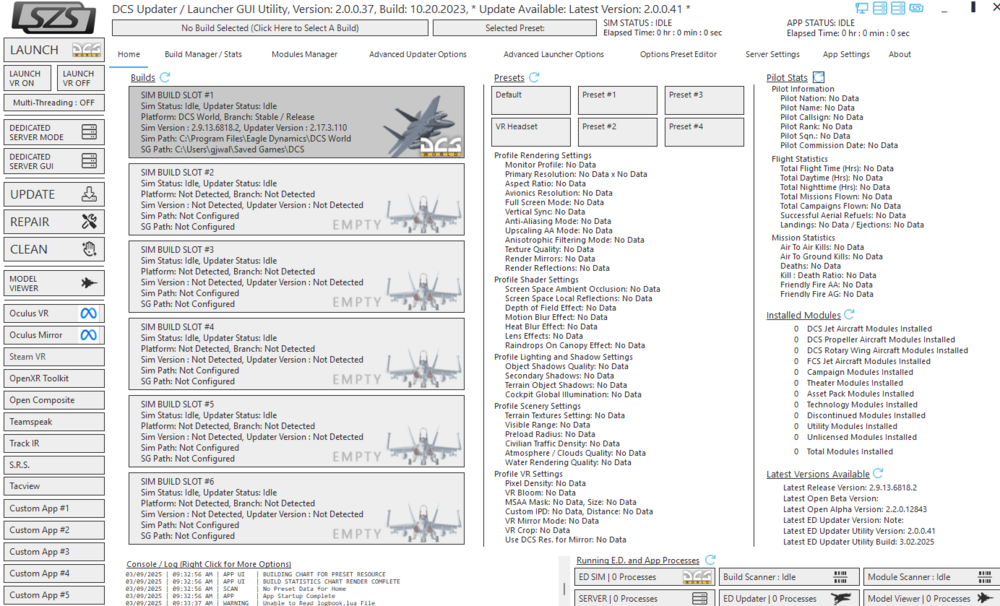
Task: Open the Selected Preset selector
Action: pos(515,28)
